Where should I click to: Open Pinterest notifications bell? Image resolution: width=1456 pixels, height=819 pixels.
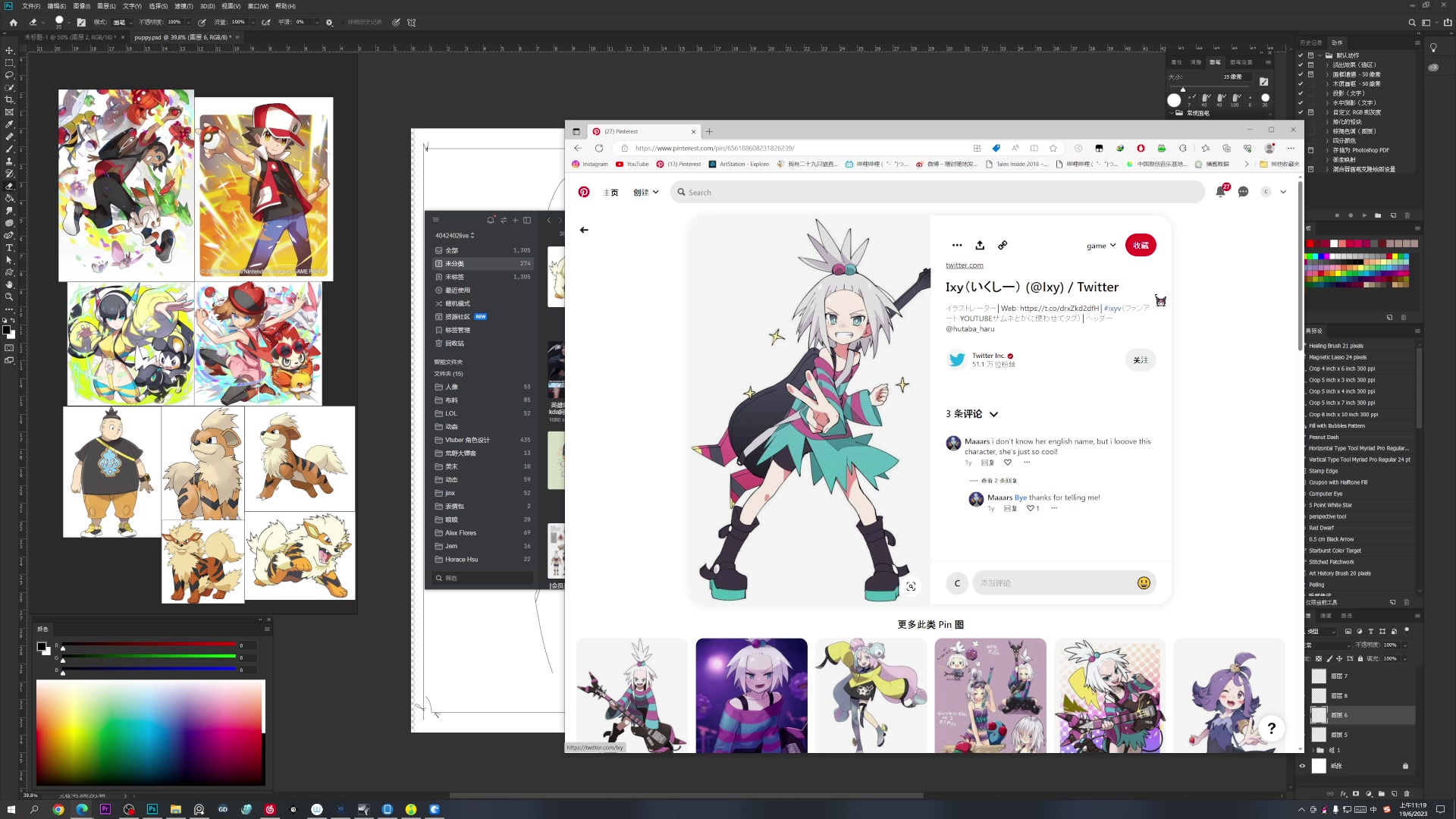pos(1220,192)
